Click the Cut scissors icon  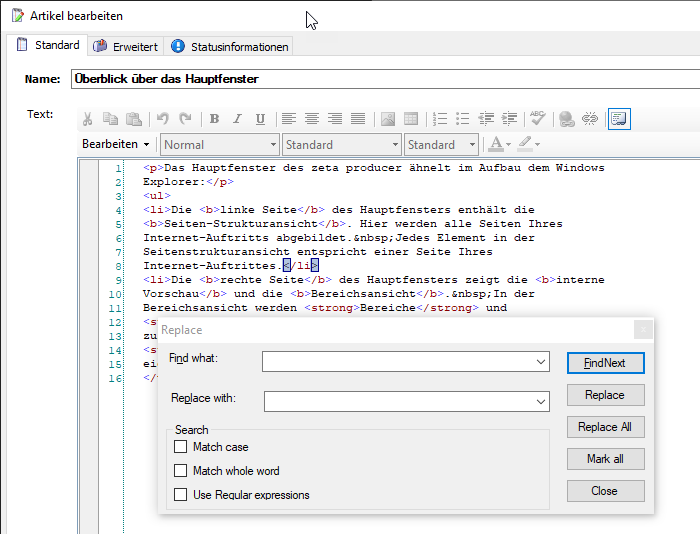click(x=88, y=119)
